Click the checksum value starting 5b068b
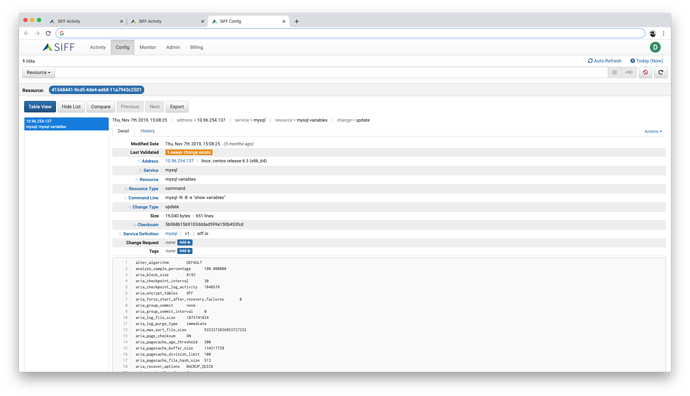 click(x=204, y=224)
